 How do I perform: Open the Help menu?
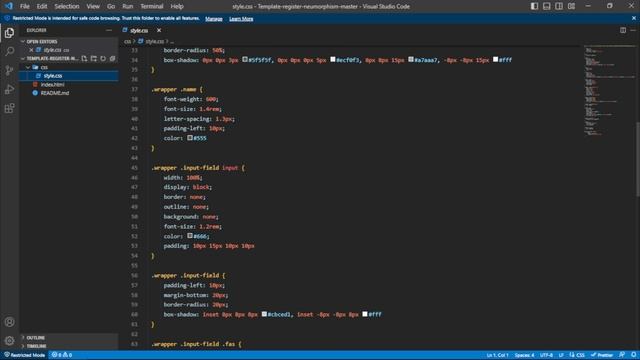click(177, 6)
